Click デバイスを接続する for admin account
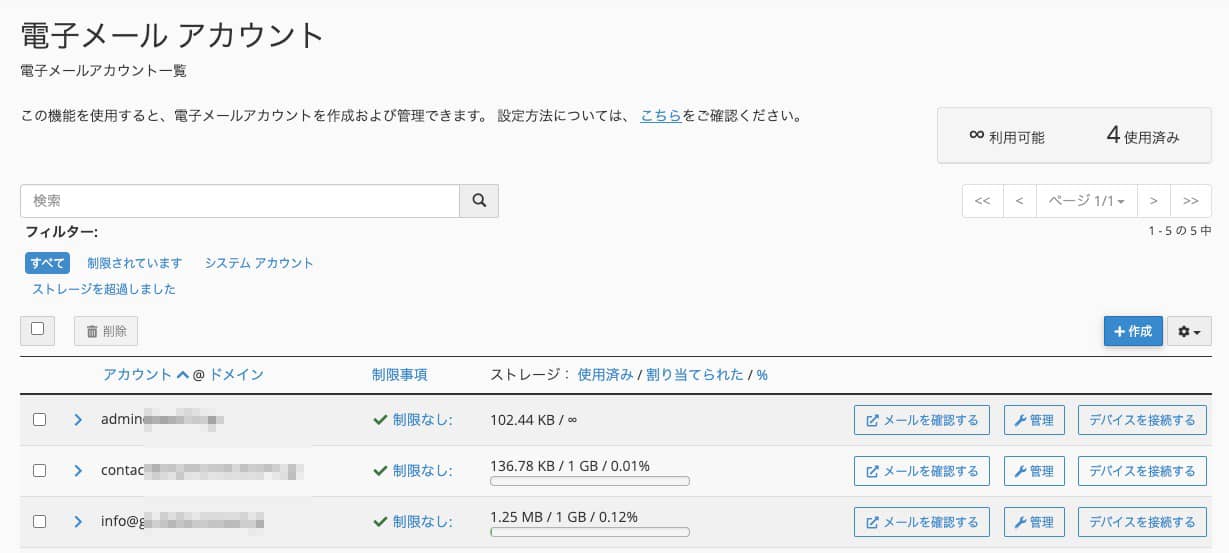Viewport: 1229px width, 553px height. 1142,420
